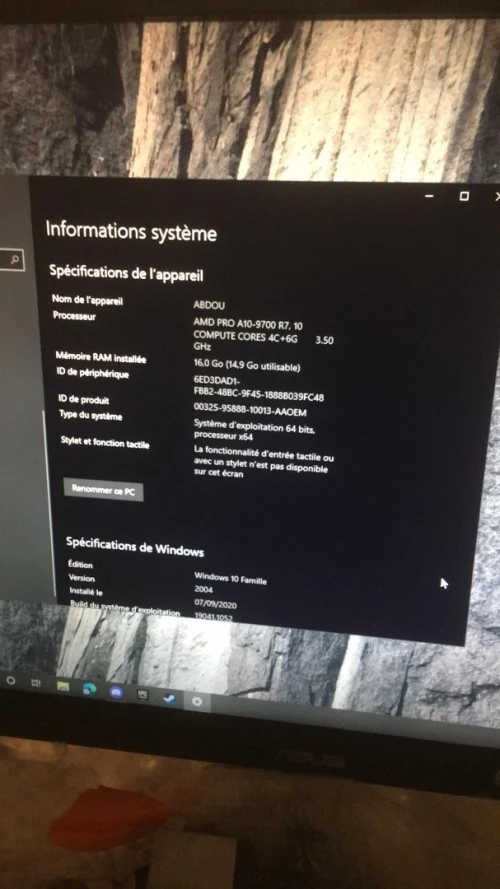Select the Informations système heading
This screenshot has width=500, height=889.
(131, 231)
